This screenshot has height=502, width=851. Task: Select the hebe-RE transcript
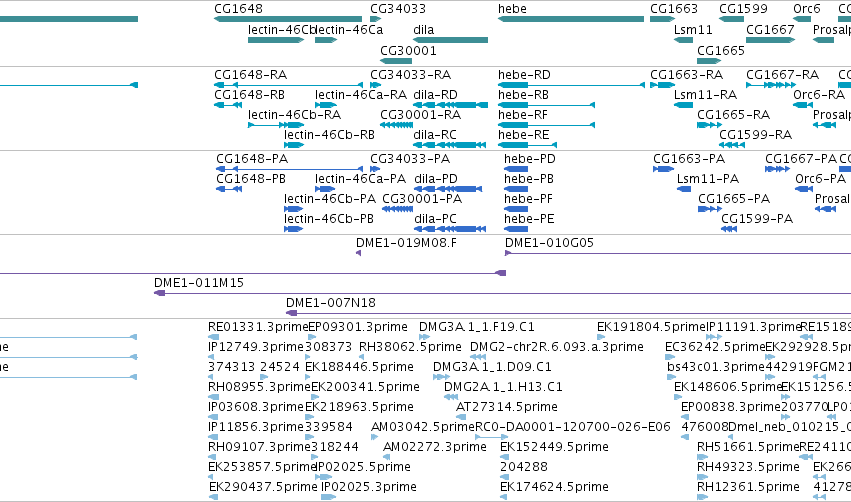pos(528,145)
